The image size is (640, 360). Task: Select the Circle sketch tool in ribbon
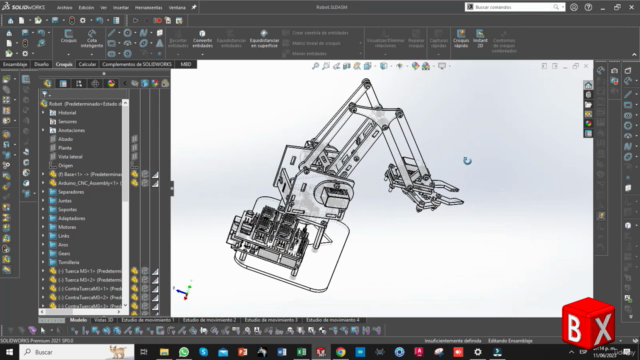(128, 33)
